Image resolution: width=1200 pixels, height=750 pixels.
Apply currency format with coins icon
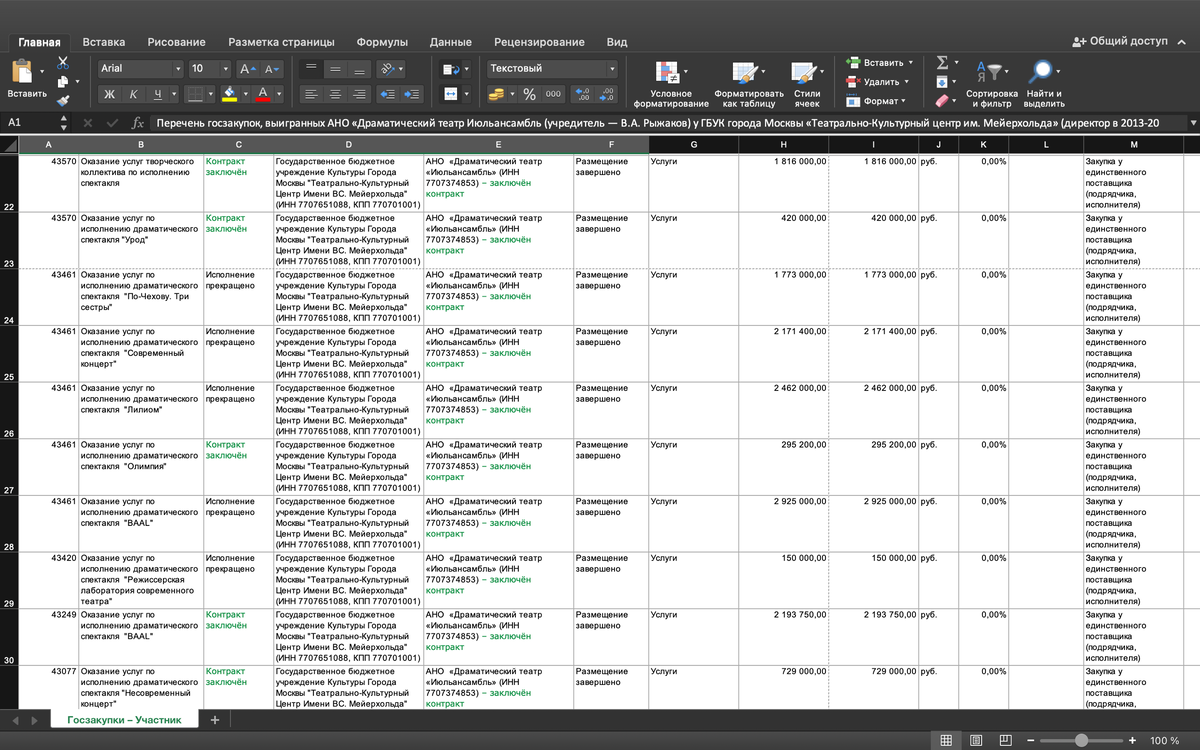[497, 94]
